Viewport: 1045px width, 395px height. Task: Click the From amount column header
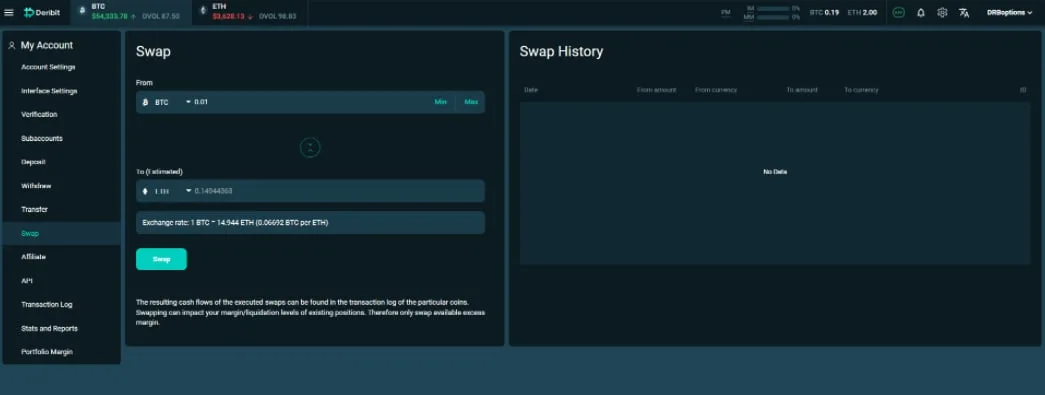click(x=656, y=90)
